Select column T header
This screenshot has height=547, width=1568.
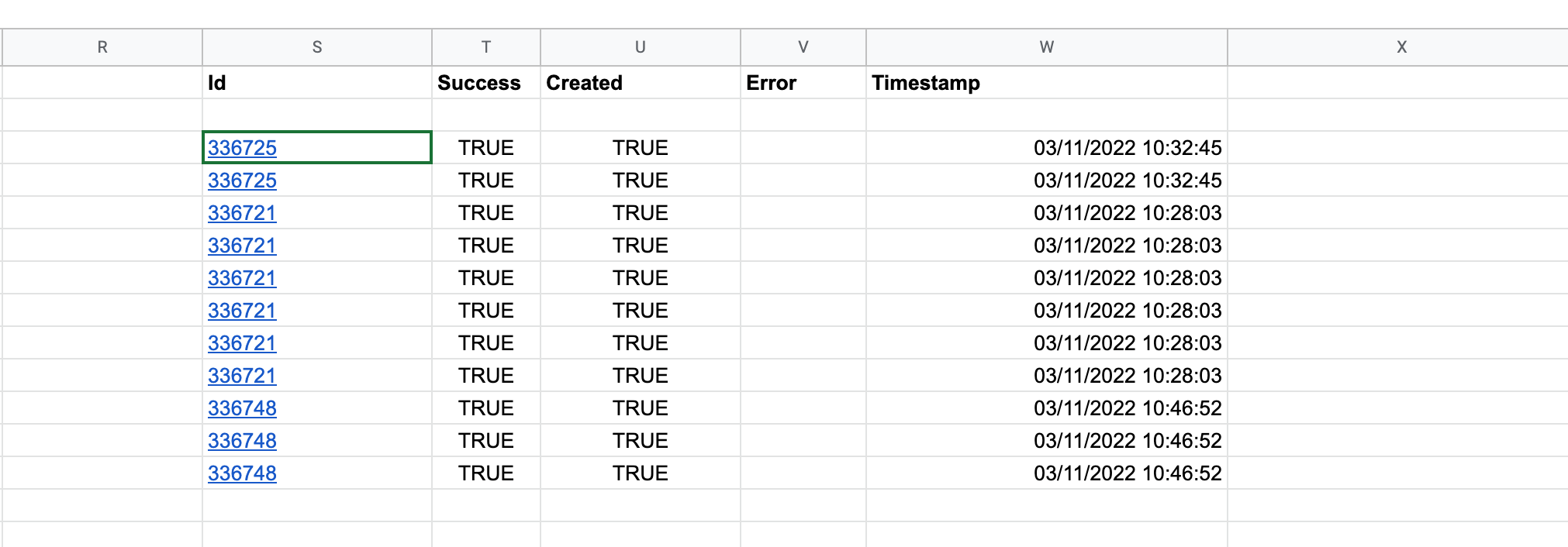click(485, 47)
